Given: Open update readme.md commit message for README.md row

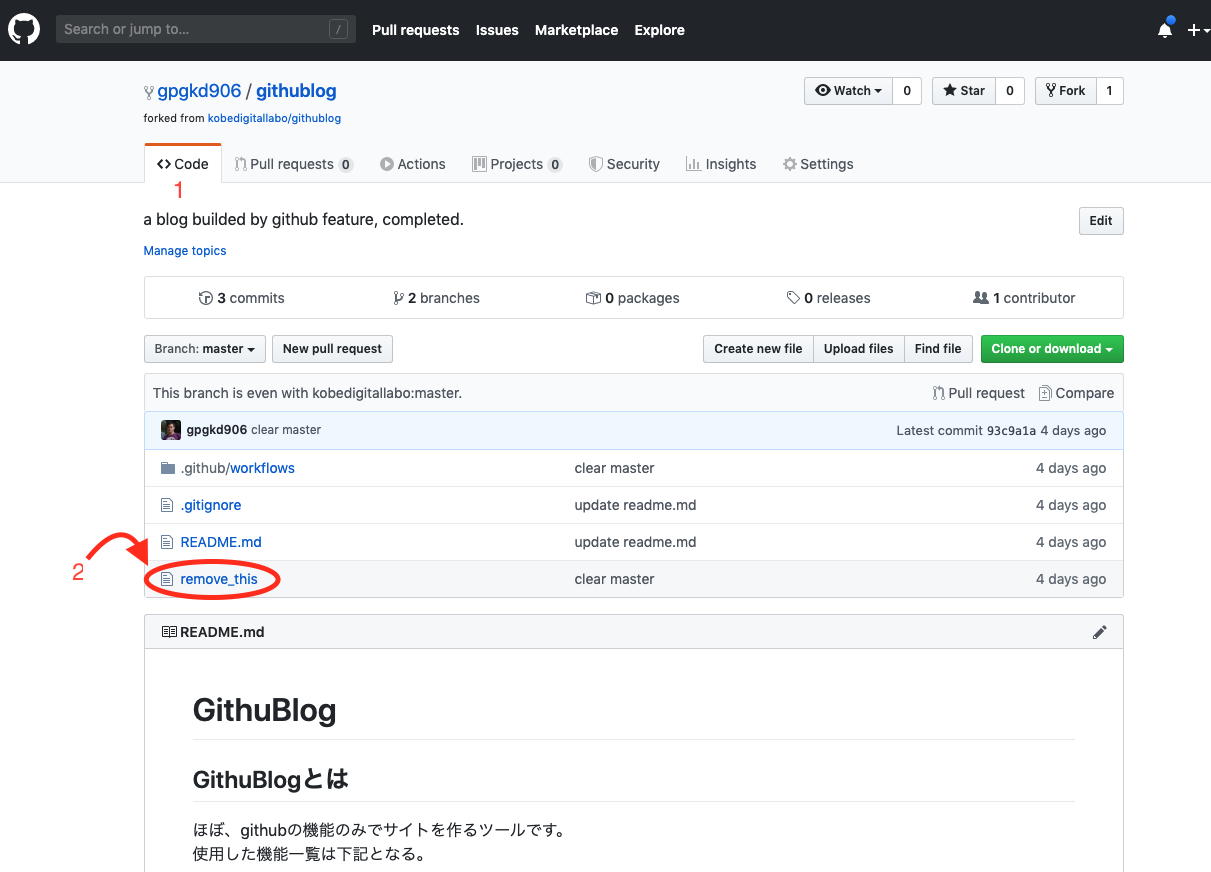Looking at the screenshot, I should [636, 542].
